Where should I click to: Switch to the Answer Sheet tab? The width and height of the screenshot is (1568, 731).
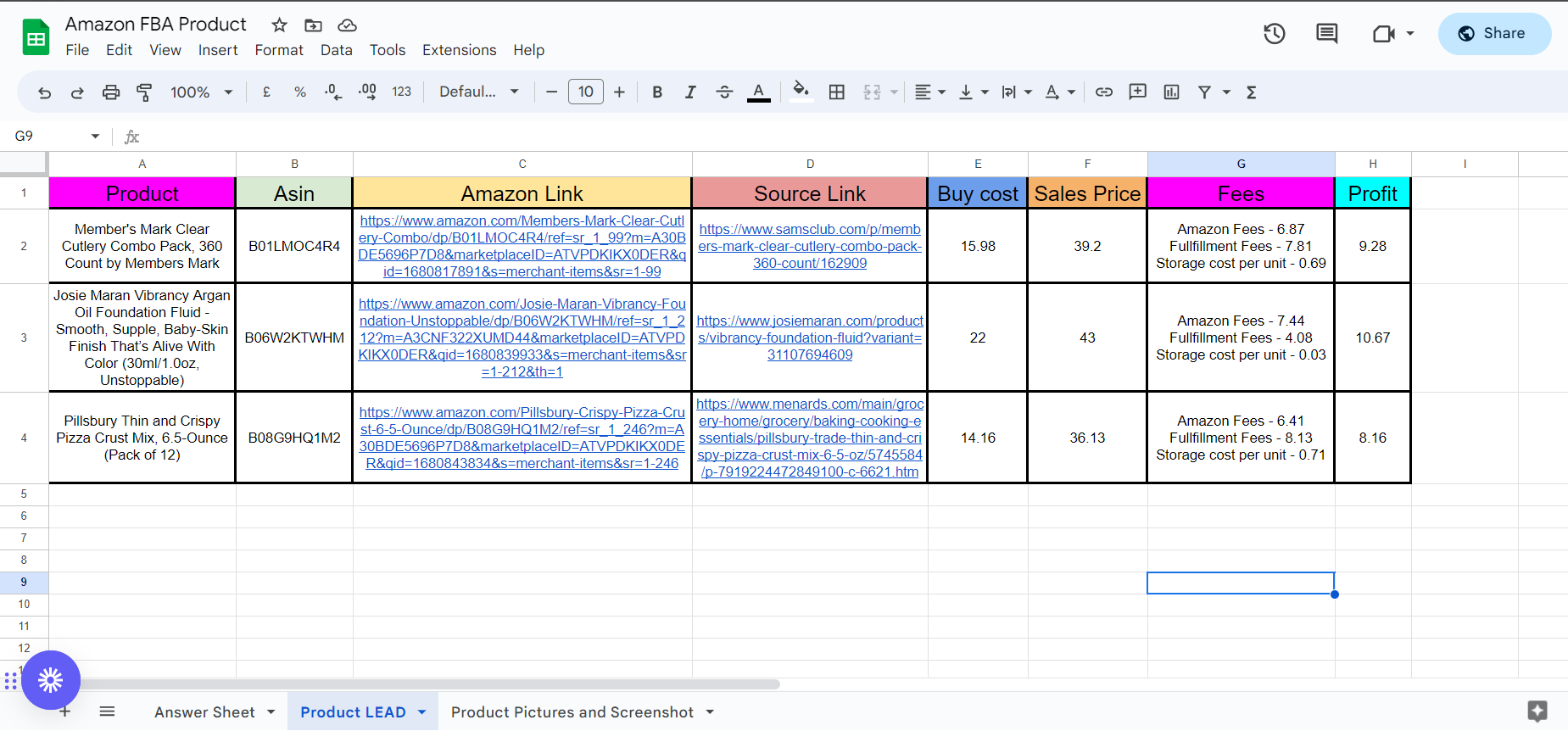pyautogui.click(x=204, y=713)
